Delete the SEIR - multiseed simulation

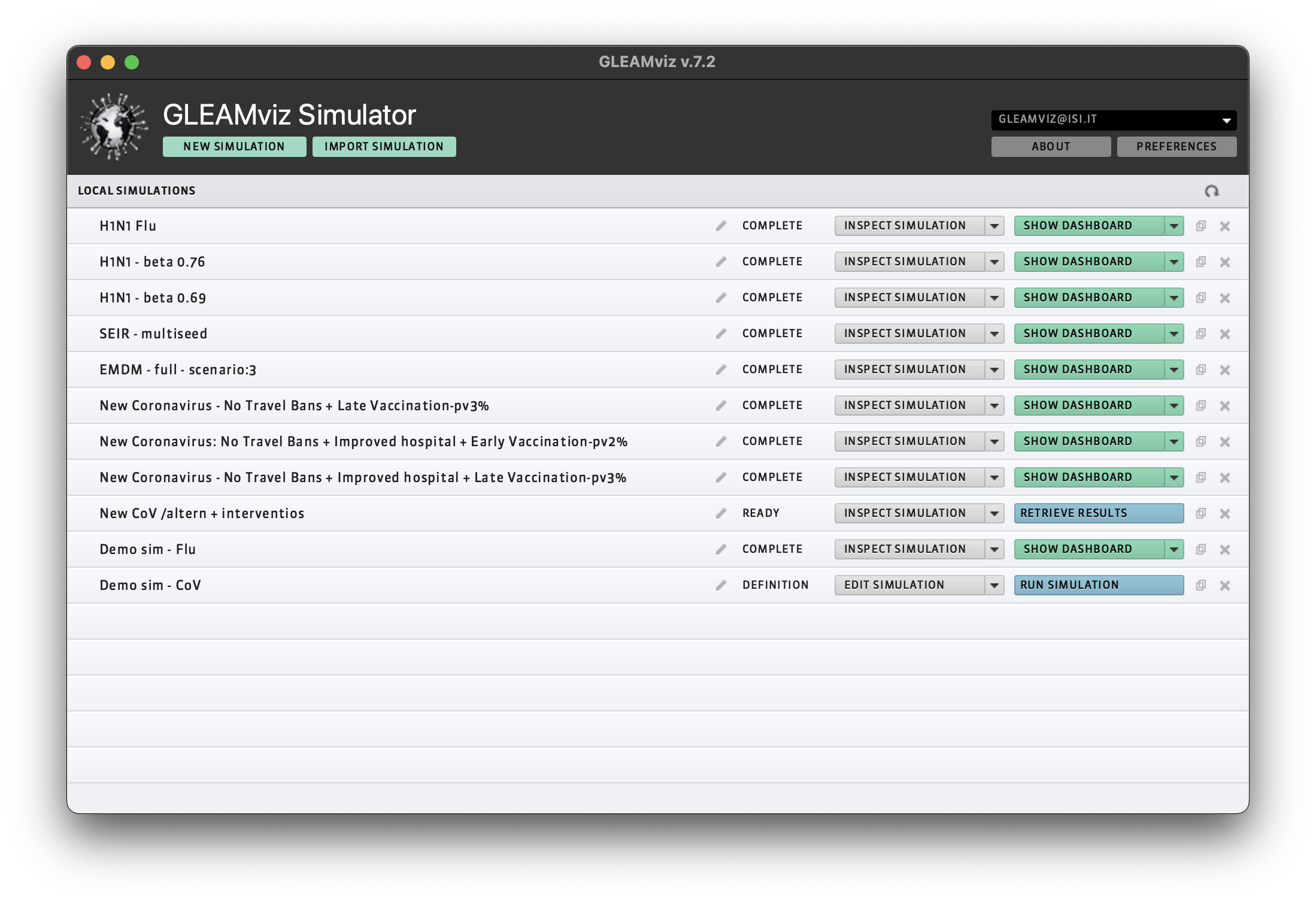pos(1225,334)
